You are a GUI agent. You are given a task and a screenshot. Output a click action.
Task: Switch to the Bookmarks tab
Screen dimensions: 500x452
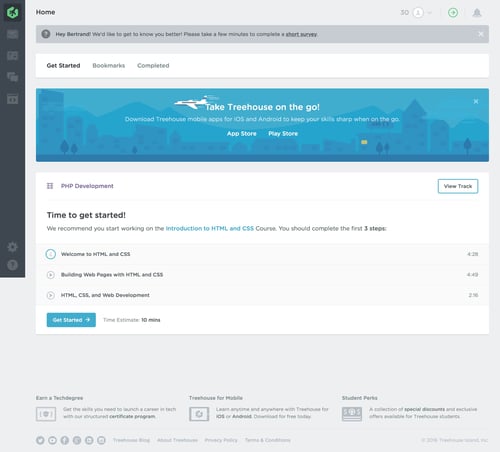click(x=109, y=66)
